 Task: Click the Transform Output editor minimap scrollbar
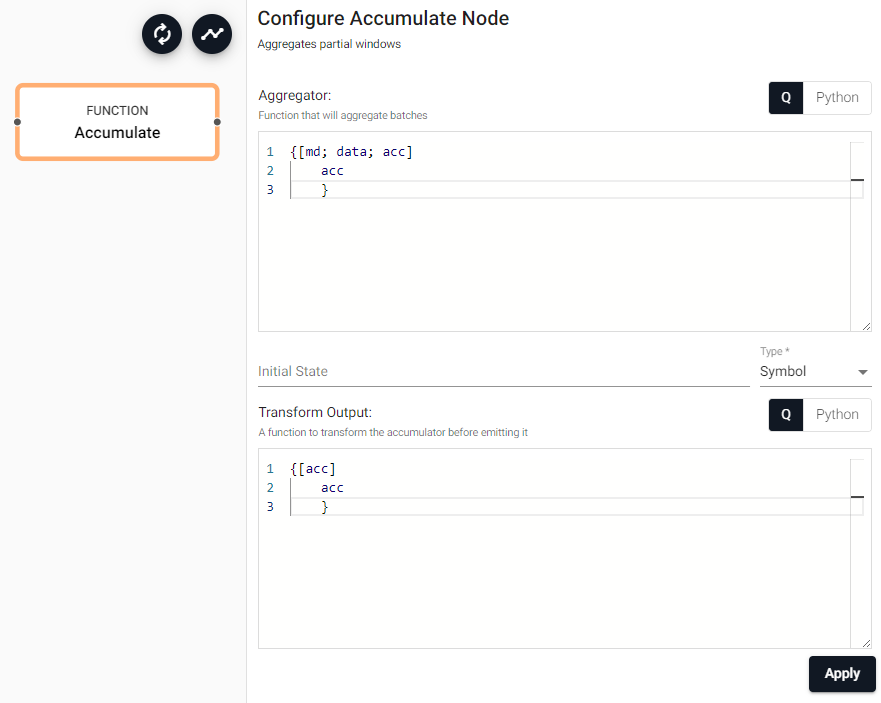(x=857, y=553)
